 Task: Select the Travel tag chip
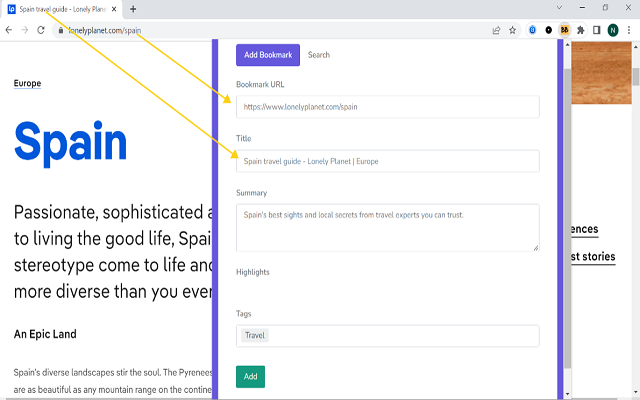[x=255, y=336]
